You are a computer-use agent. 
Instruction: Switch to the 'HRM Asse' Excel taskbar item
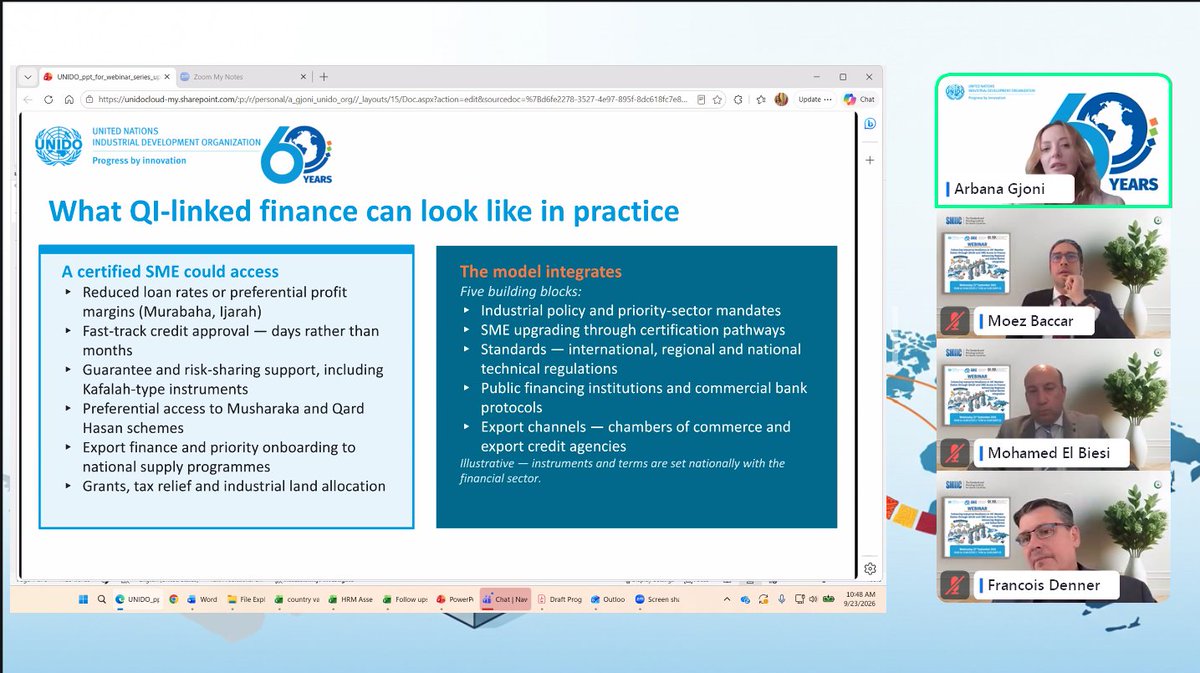point(353,599)
